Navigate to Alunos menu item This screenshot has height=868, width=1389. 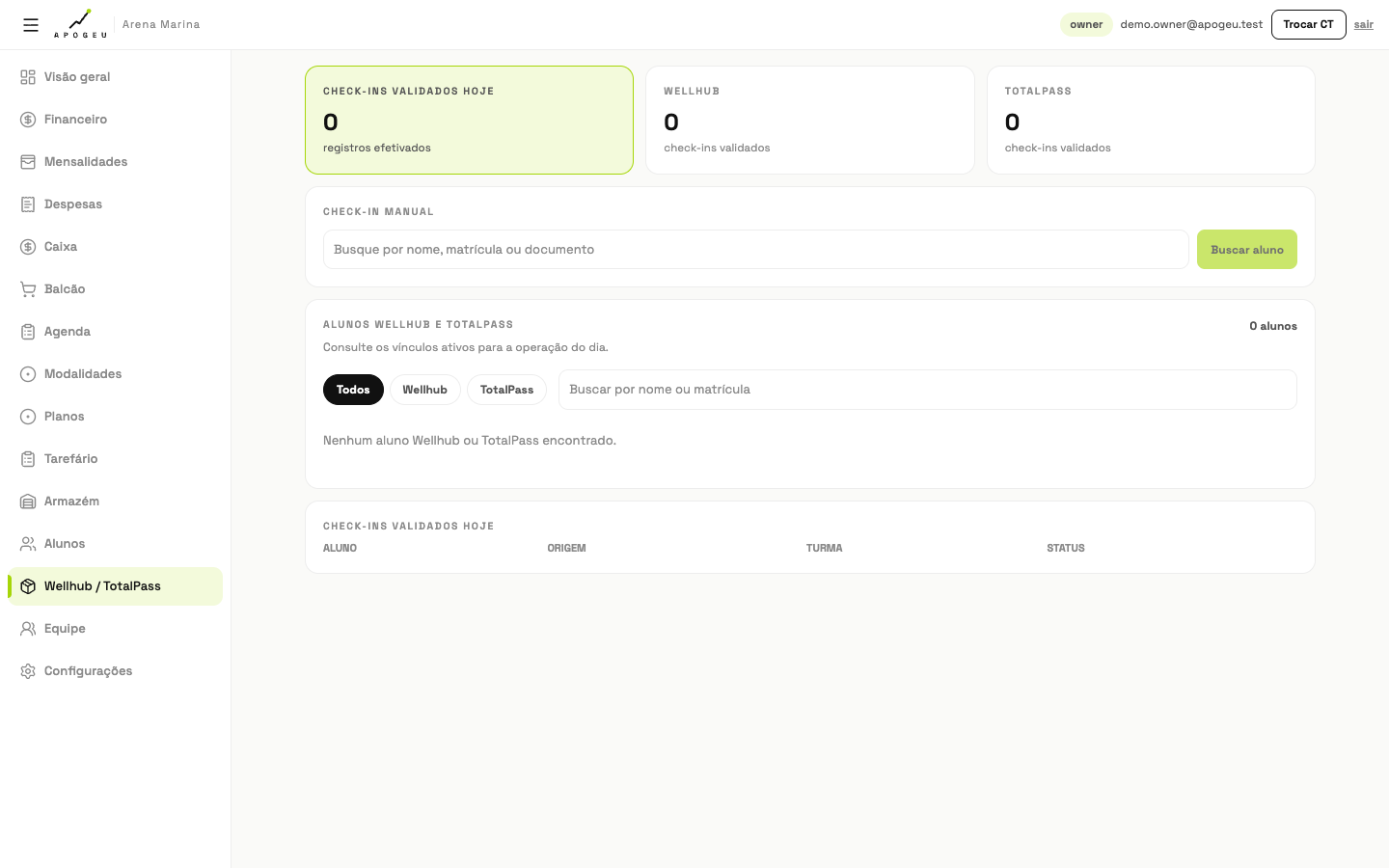click(x=115, y=544)
